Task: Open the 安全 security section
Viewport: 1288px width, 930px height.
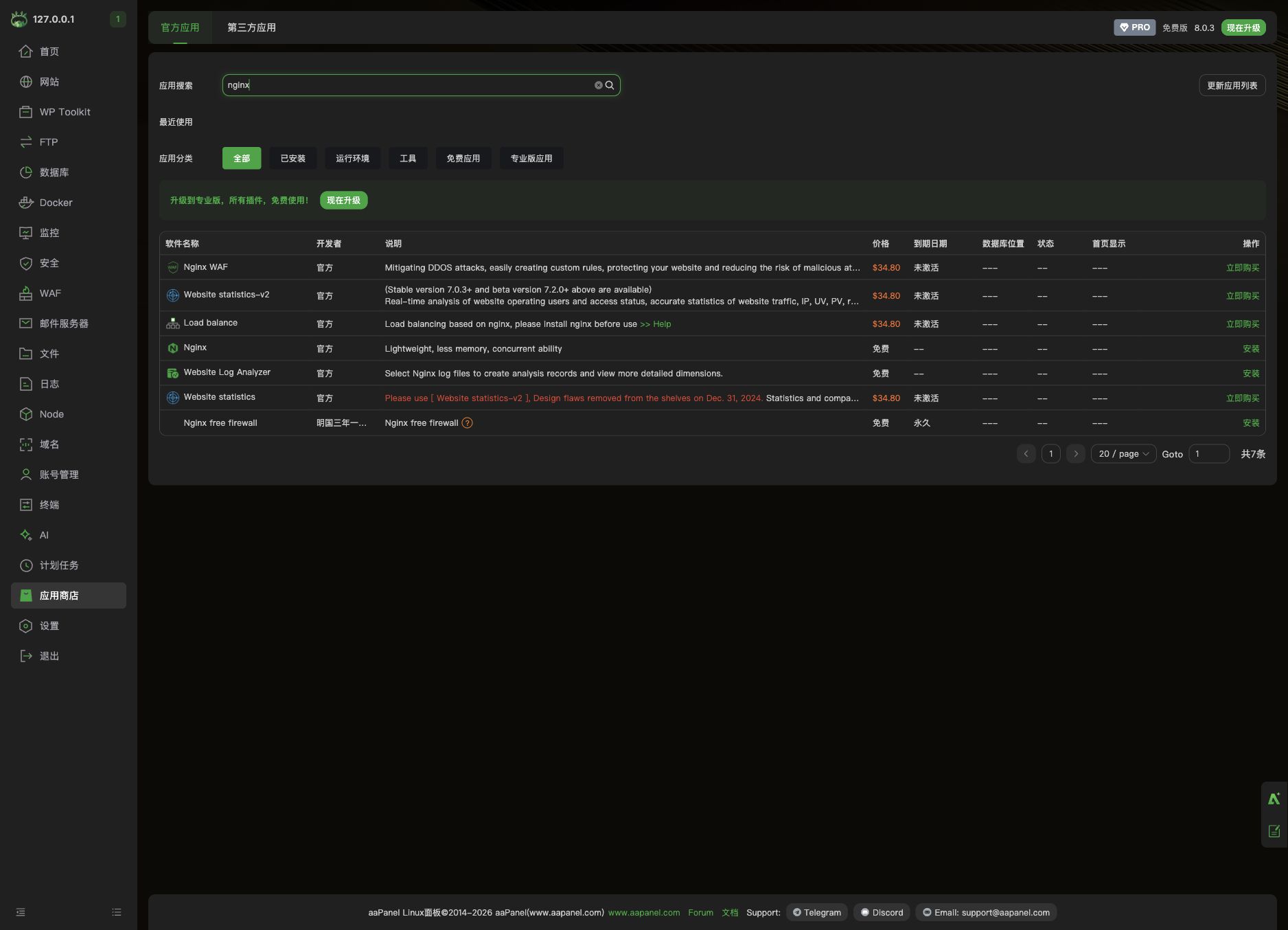Action: tap(68, 263)
